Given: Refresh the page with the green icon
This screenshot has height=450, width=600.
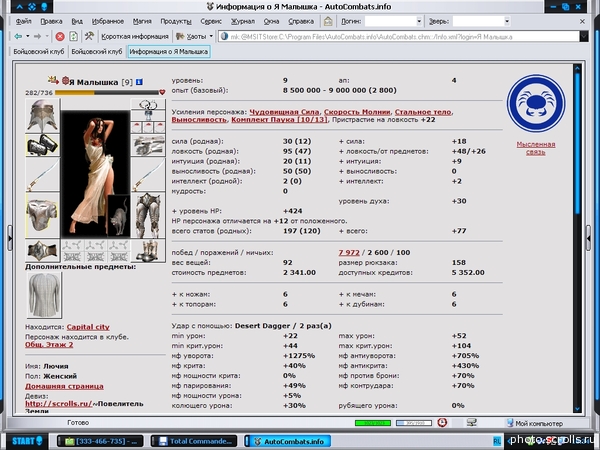Looking at the screenshot, I should coord(73,36).
